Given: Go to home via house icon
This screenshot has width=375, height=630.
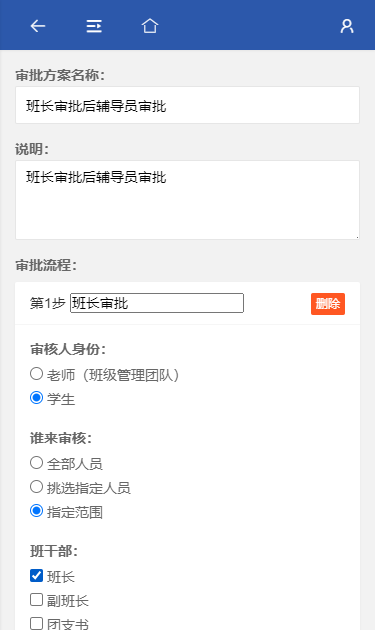Looking at the screenshot, I should [x=150, y=26].
